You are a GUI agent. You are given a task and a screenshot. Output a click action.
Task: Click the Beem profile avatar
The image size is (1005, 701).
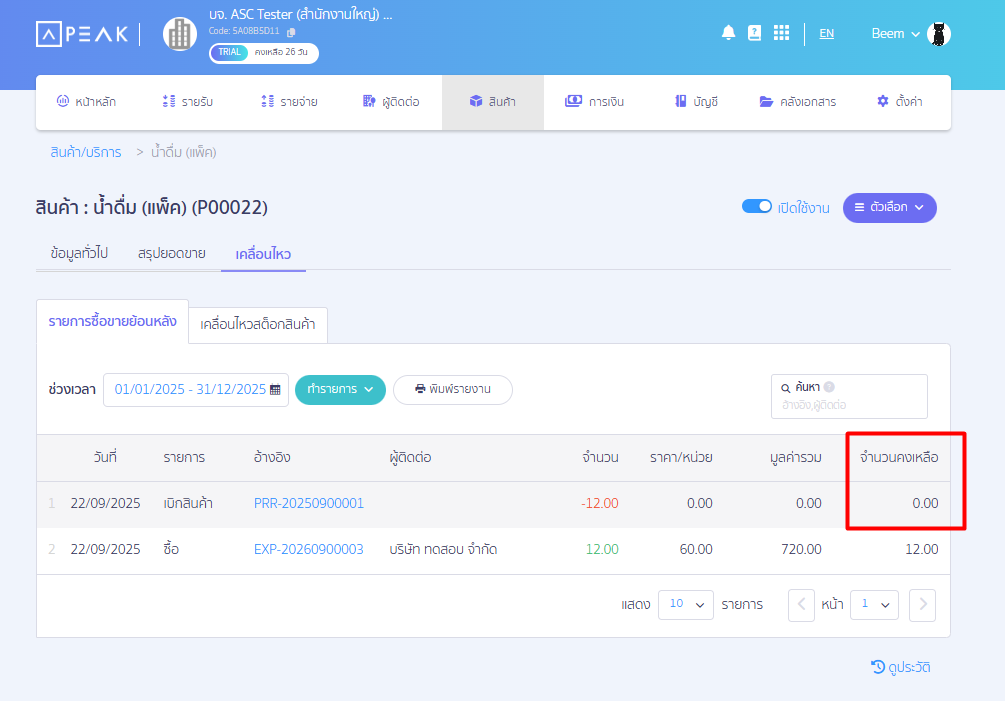(938, 34)
